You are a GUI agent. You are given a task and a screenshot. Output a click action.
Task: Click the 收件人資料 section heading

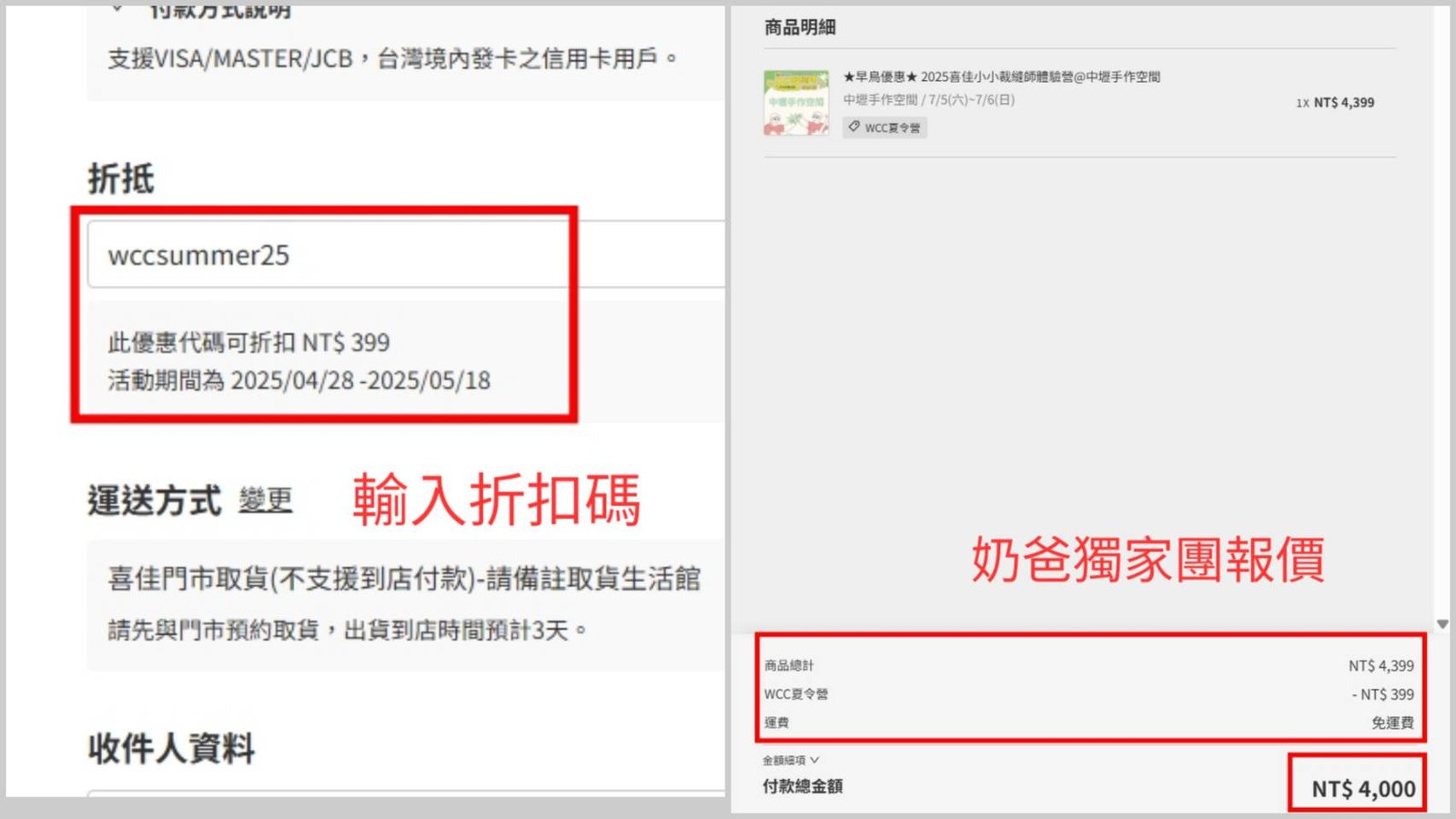(x=171, y=749)
